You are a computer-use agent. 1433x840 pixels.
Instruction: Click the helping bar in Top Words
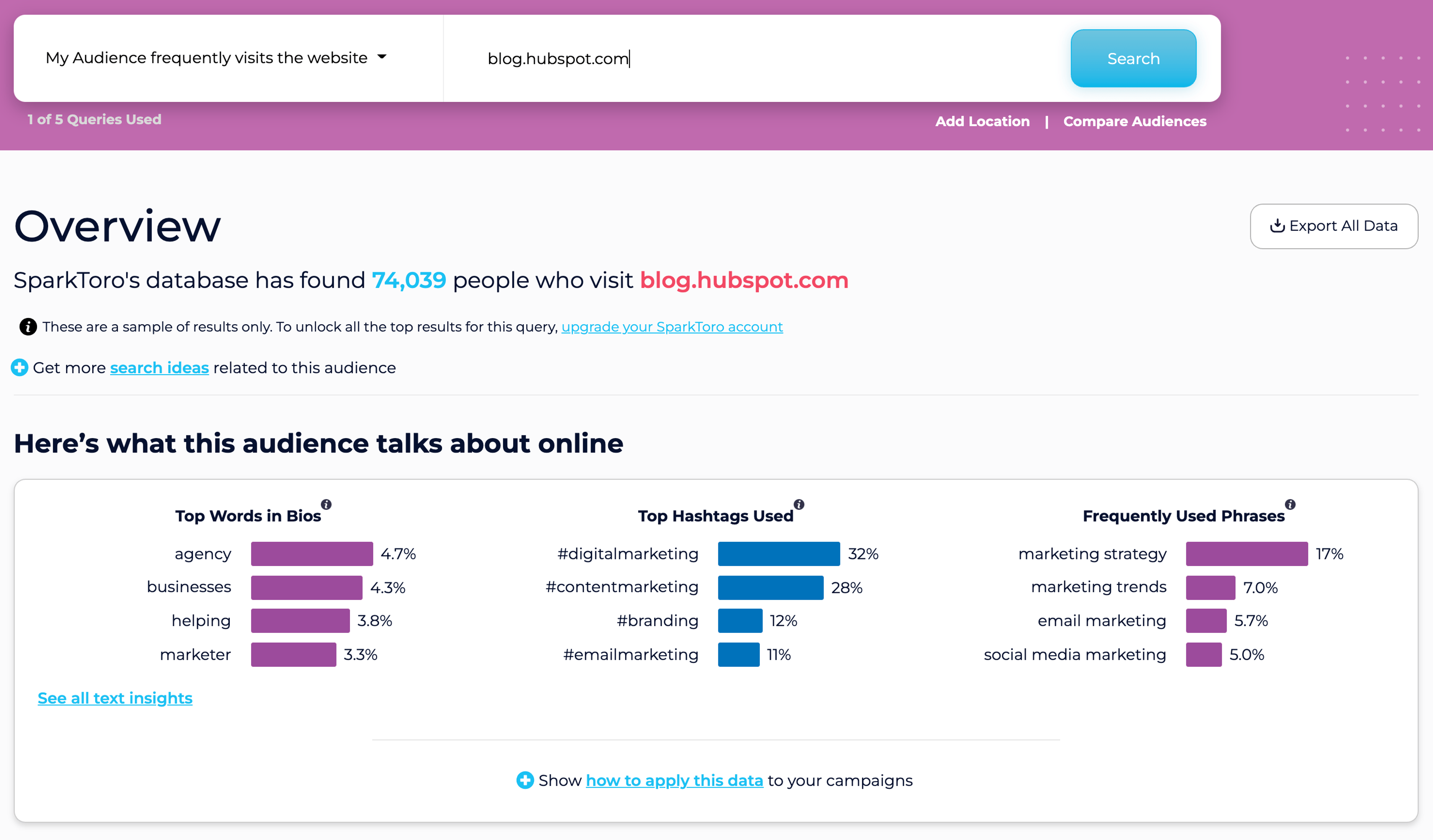pyautogui.click(x=300, y=621)
